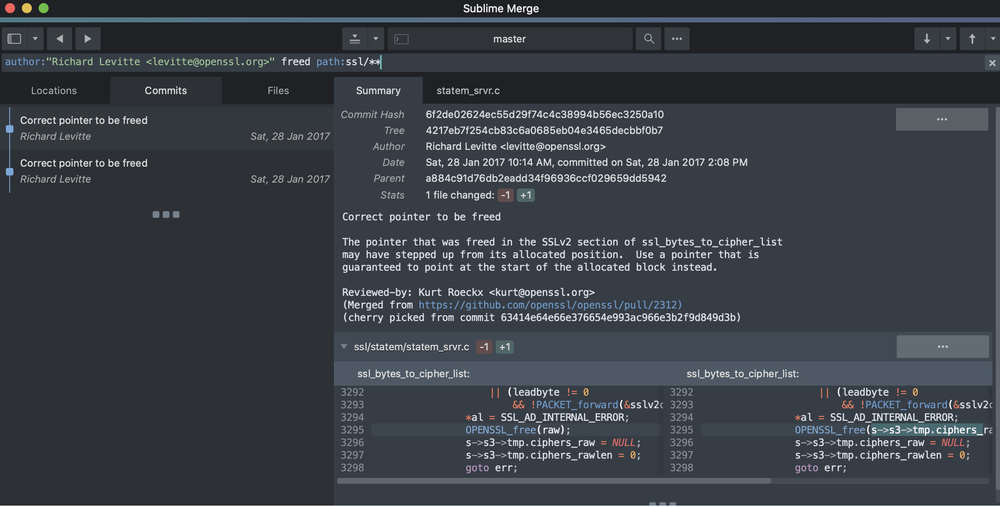Image resolution: width=1000 pixels, height=507 pixels.
Task: Clear the search with the X icon
Action: [990, 63]
